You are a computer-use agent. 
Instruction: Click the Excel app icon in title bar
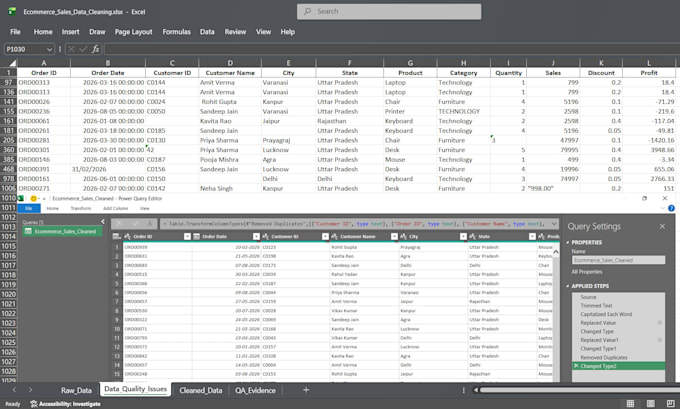[12, 11]
